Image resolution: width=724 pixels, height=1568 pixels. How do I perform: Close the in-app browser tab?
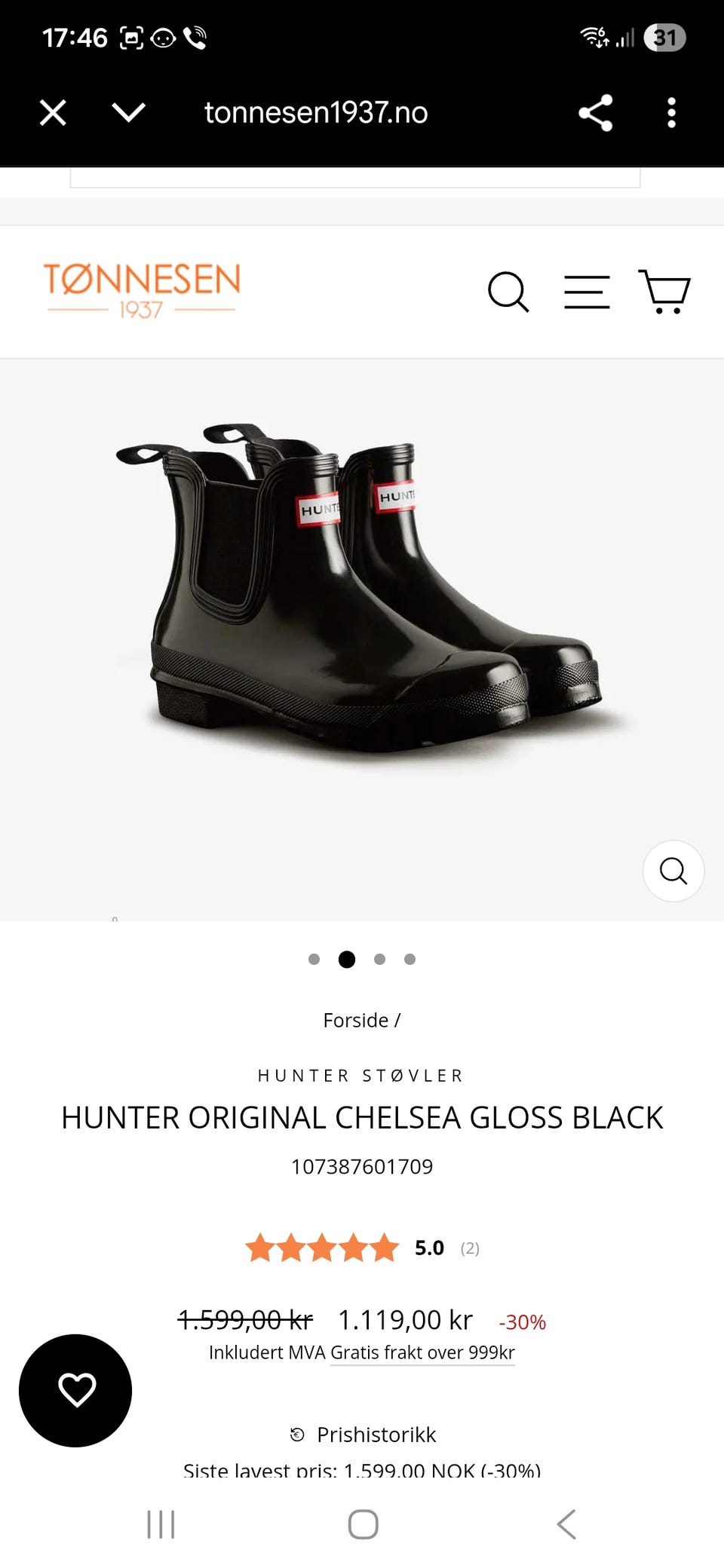pos(53,113)
